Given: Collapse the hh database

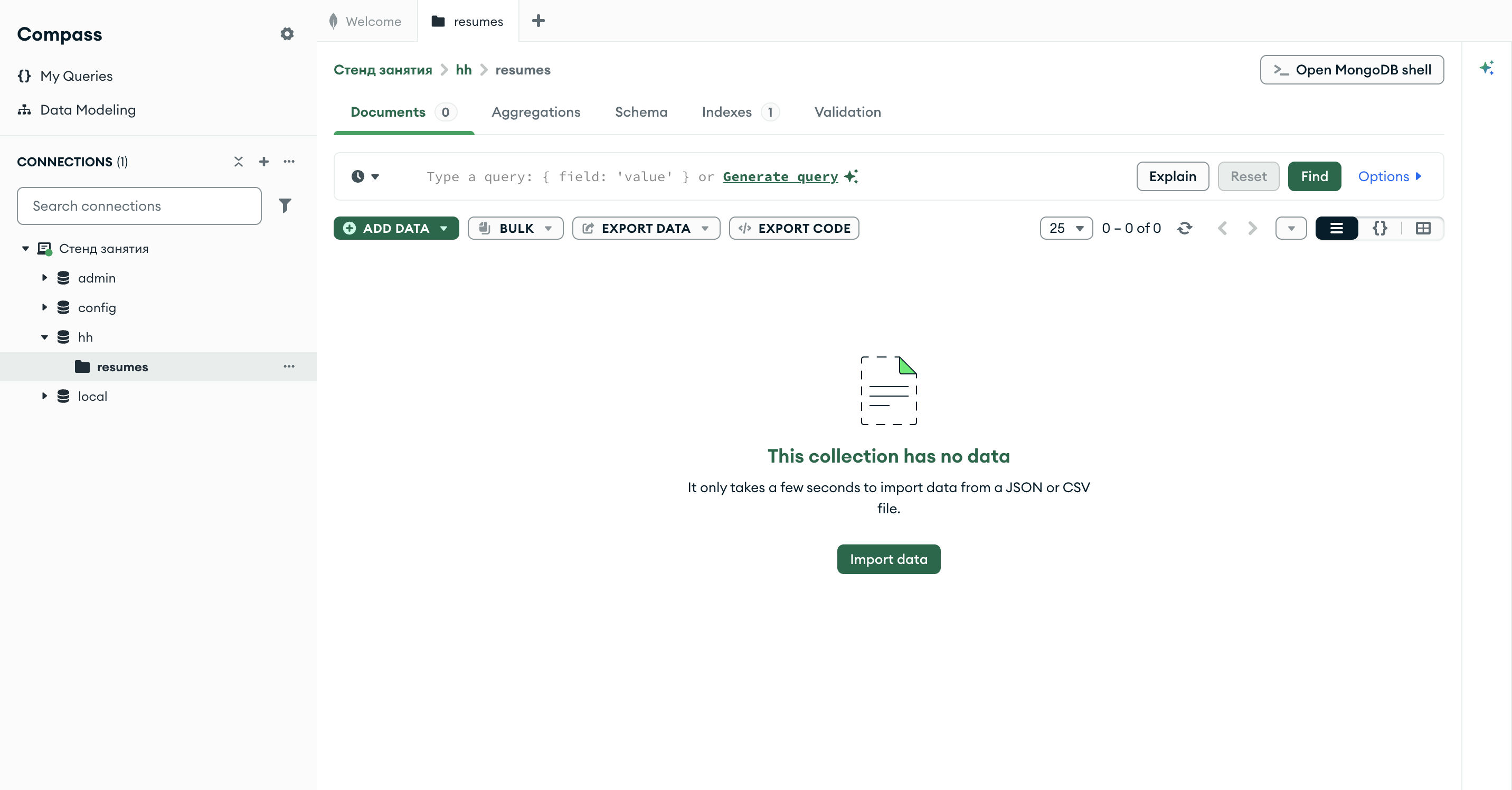Looking at the screenshot, I should [44, 337].
